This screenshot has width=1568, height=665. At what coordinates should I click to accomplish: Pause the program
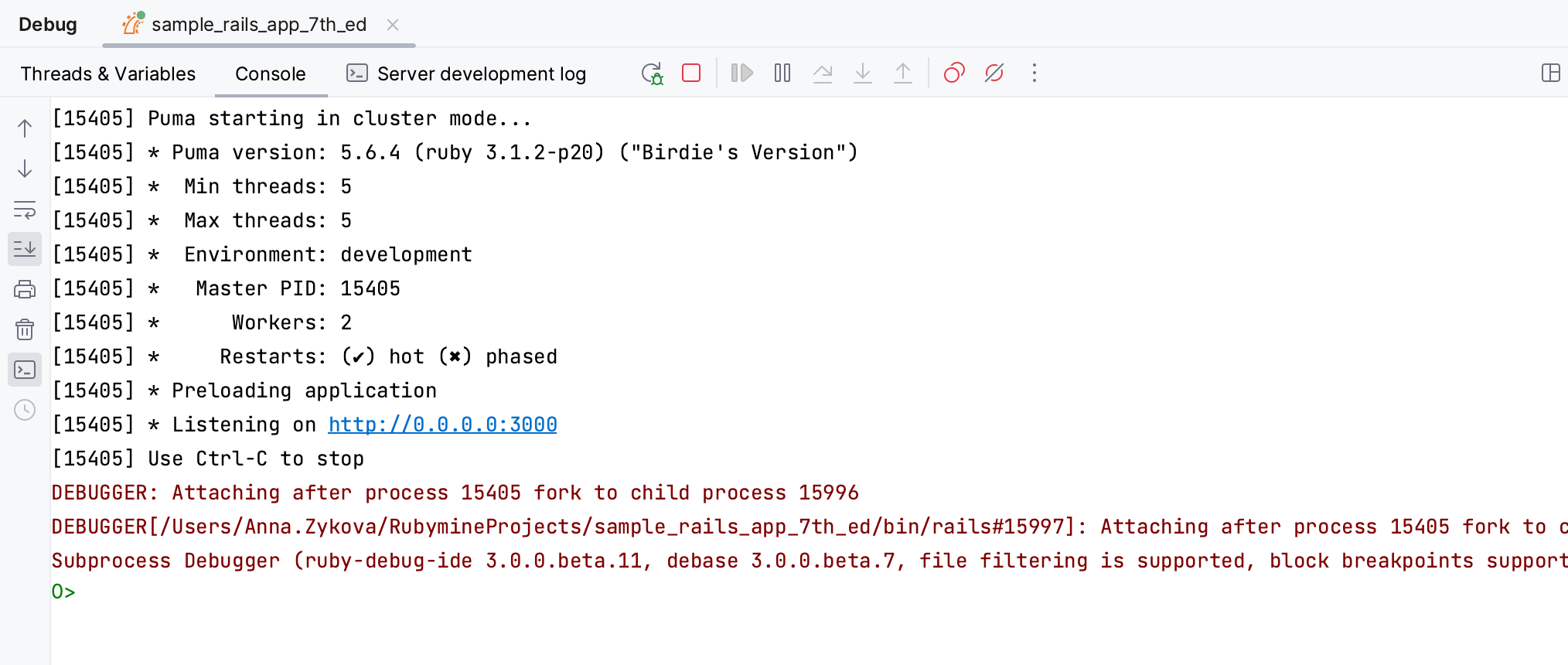(782, 73)
